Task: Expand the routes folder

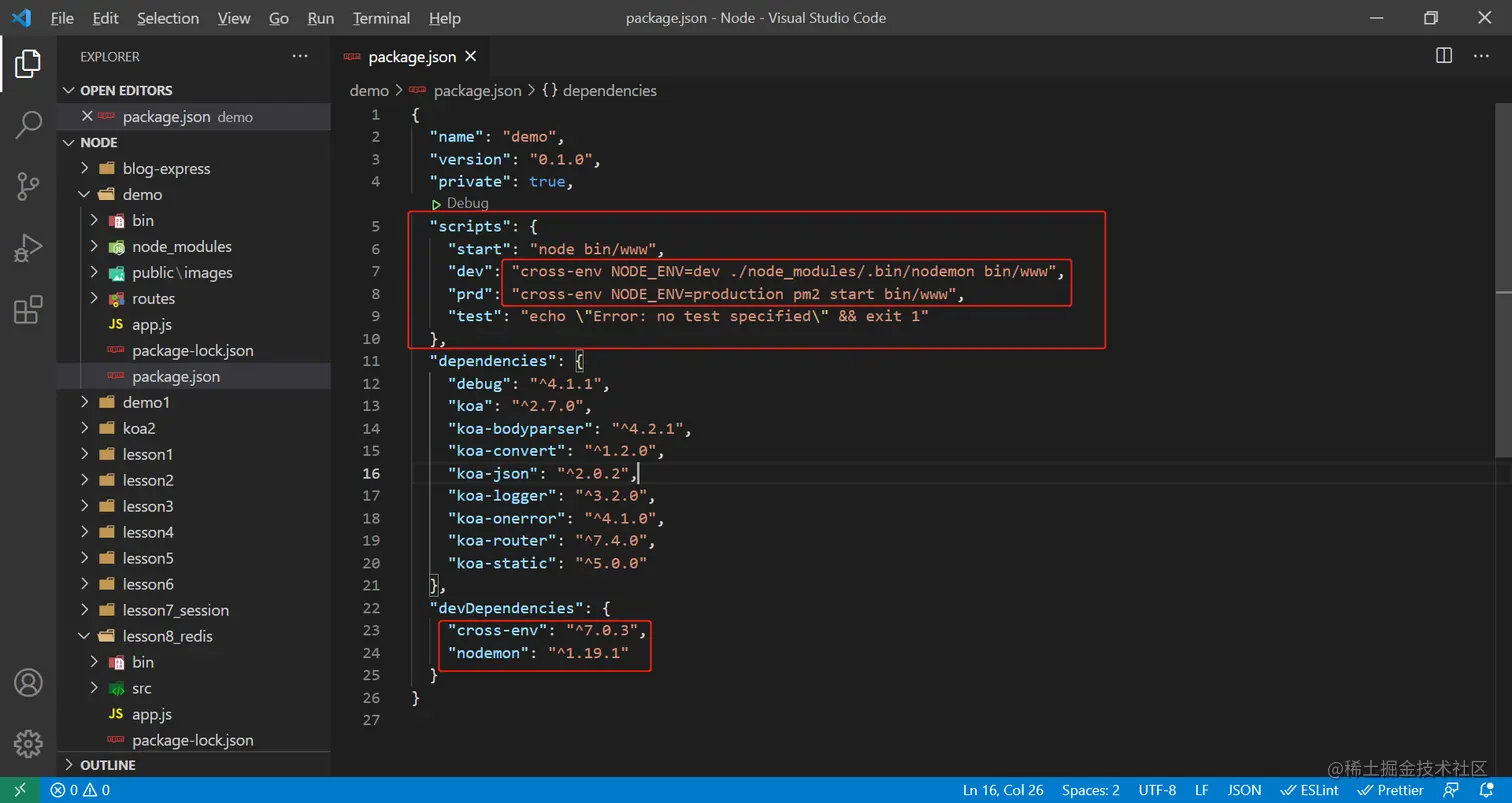Action: 193,298
